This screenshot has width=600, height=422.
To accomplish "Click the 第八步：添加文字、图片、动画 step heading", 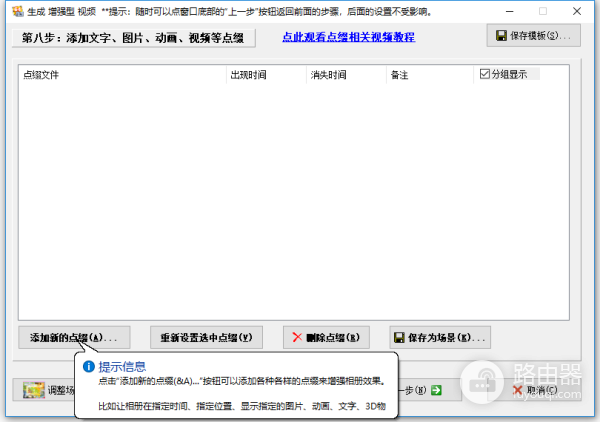I will click(134, 38).
